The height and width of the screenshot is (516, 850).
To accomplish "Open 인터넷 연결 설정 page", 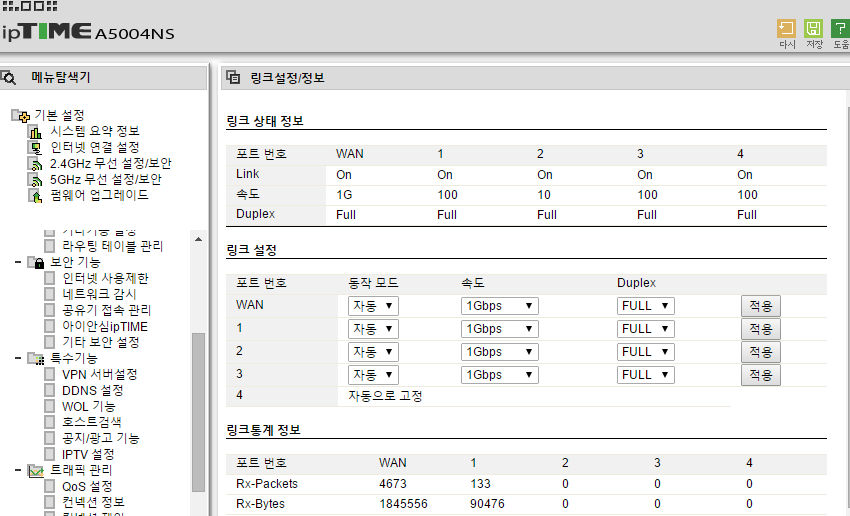I will 94,147.
